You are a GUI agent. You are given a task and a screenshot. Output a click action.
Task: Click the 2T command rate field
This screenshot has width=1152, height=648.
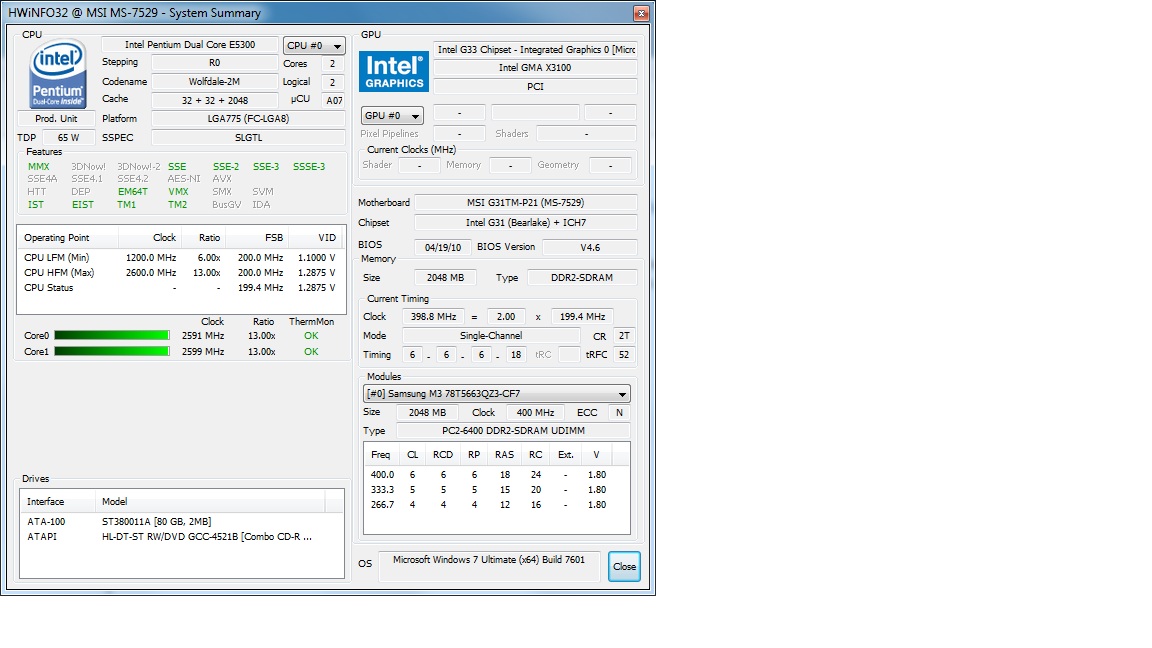point(624,336)
